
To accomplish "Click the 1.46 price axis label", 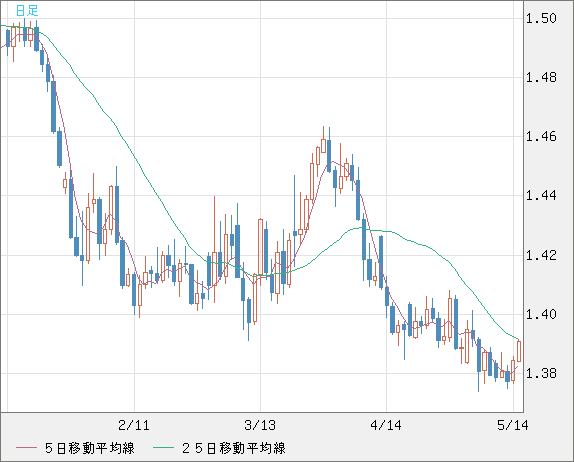I will [x=541, y=137].
